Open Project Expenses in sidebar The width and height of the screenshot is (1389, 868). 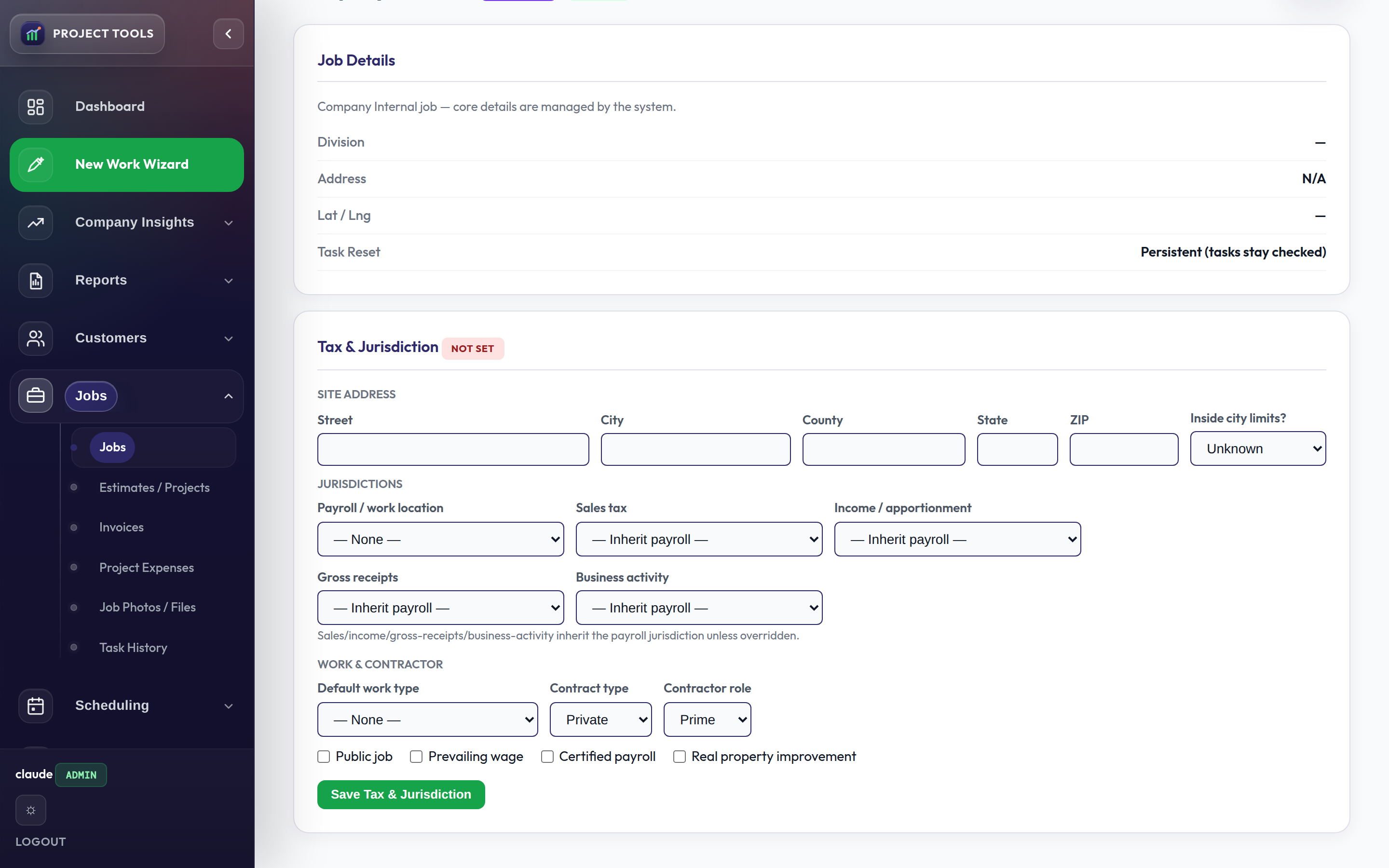146,568
